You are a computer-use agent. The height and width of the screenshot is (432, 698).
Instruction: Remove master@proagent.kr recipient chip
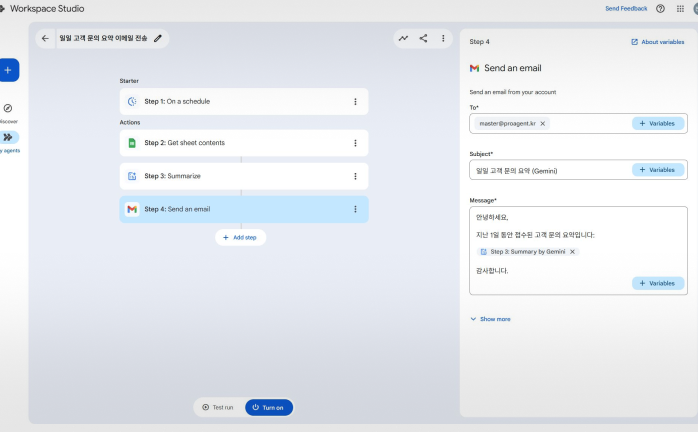pos(543,123)
